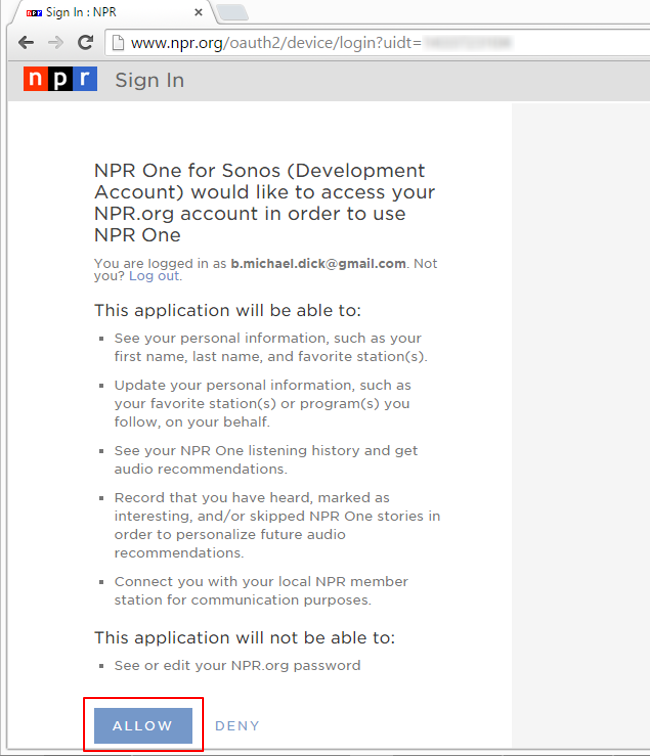Click heading 'This application will be able to:'
Viewport: 650px width, 756px height.
tap(228, 310)
